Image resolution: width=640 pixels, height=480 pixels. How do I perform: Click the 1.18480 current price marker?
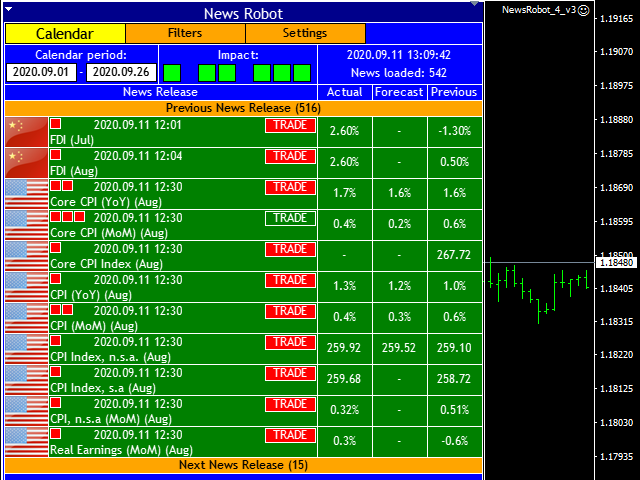point(614,263)
